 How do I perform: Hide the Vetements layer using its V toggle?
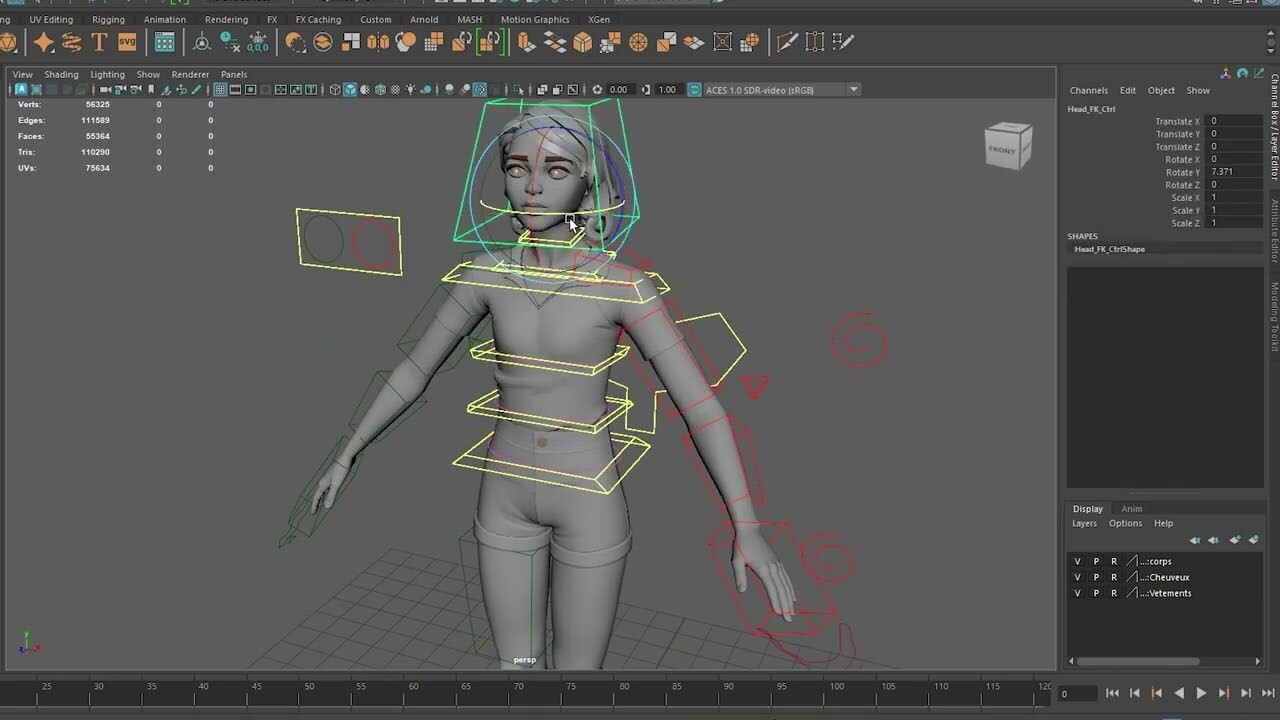1078,593
